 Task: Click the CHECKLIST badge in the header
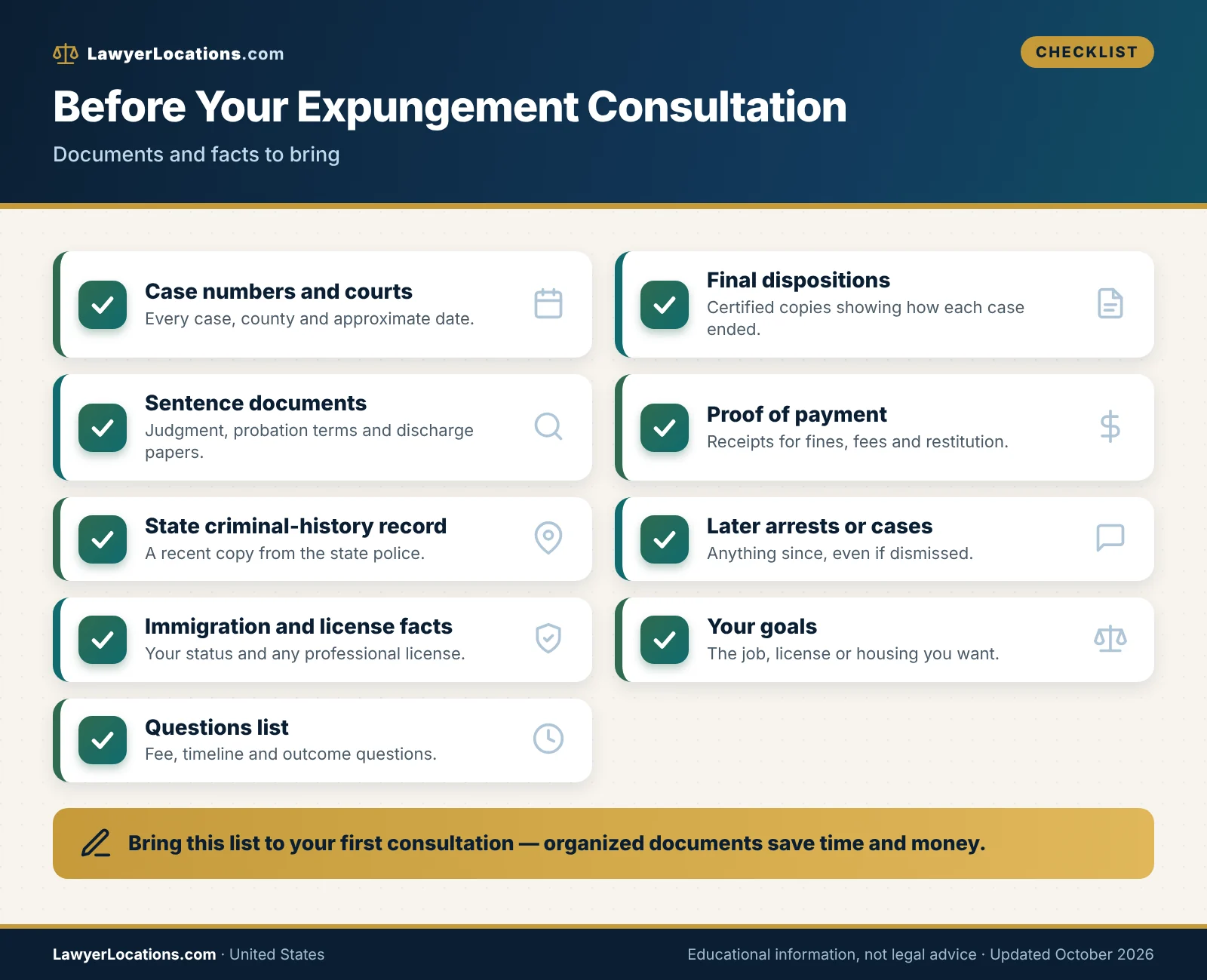point(1087,52)
